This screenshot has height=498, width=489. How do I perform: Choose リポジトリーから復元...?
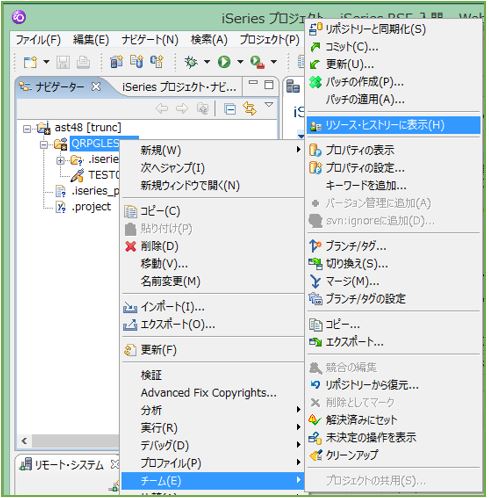pyautogui.click(x=394, y=385)
